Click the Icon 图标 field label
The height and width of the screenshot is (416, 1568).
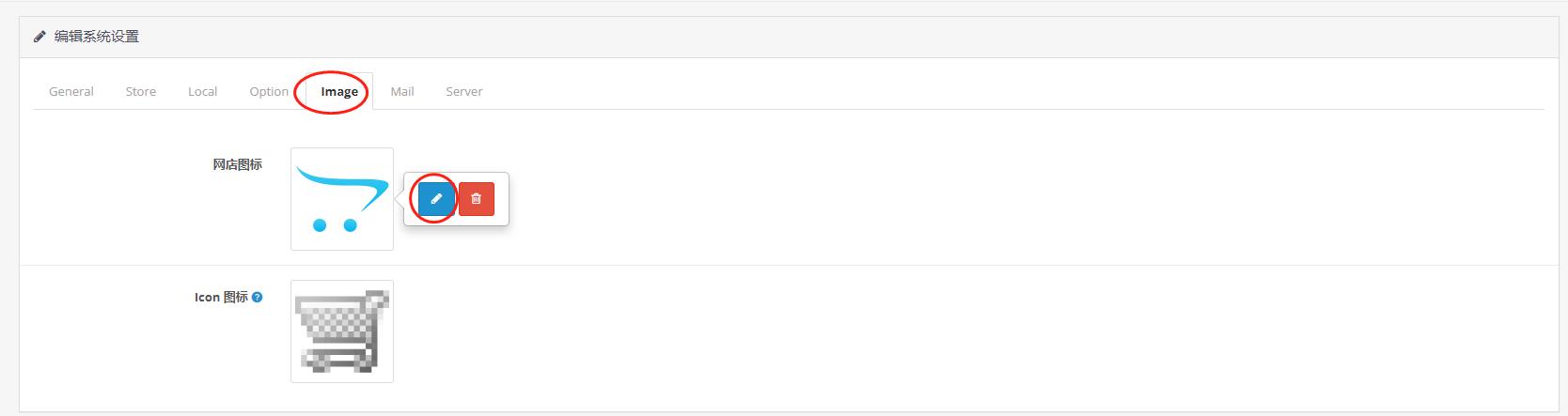tap(221, 297)
